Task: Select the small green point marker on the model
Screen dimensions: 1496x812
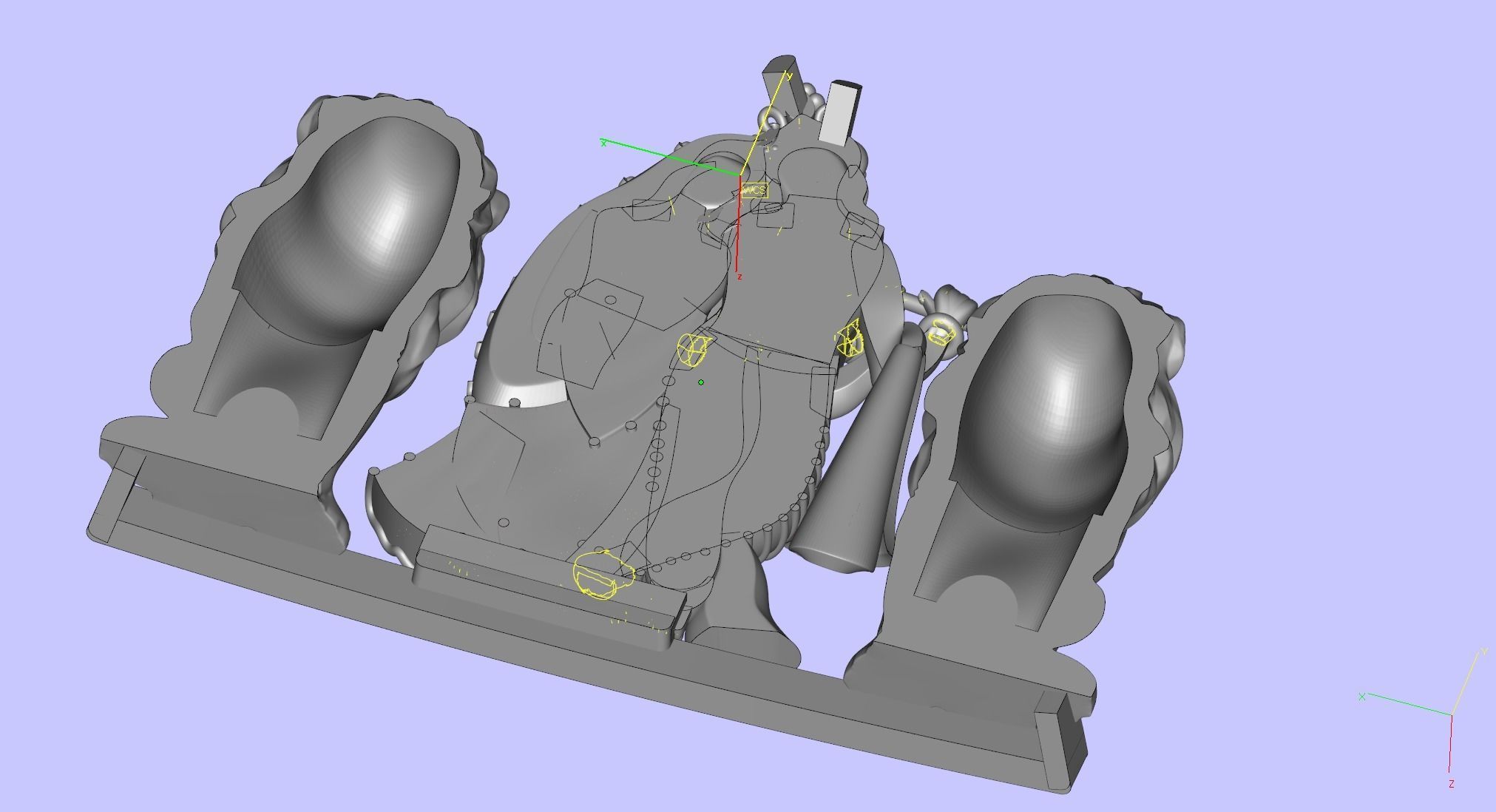Action: [701, 382]
